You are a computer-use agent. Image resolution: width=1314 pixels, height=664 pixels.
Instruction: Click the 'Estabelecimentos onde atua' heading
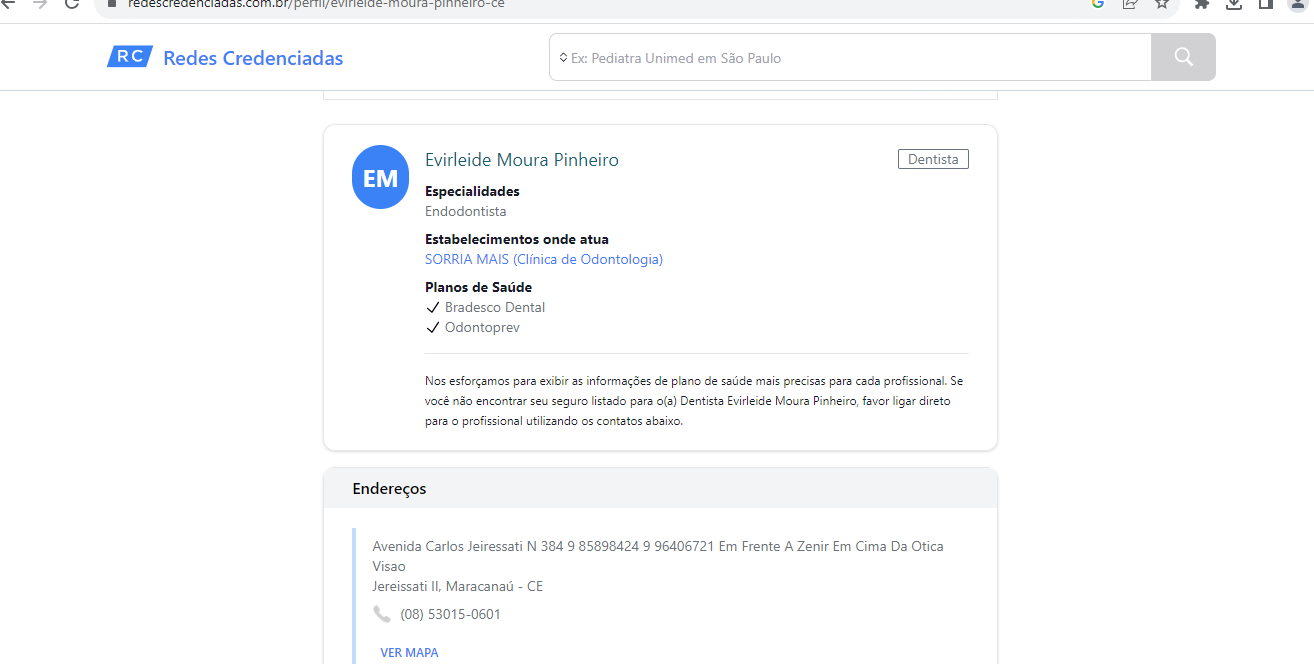517,239
